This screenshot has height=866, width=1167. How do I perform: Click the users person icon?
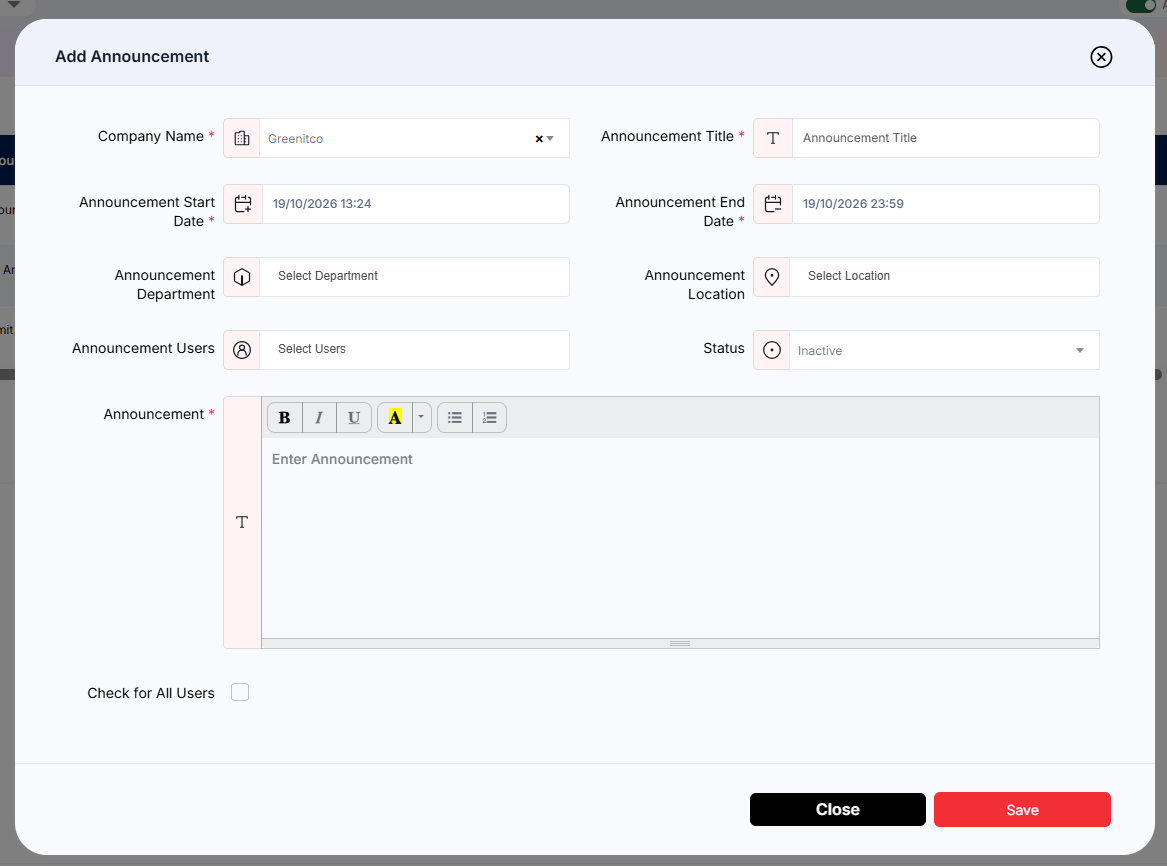(242, 350)
